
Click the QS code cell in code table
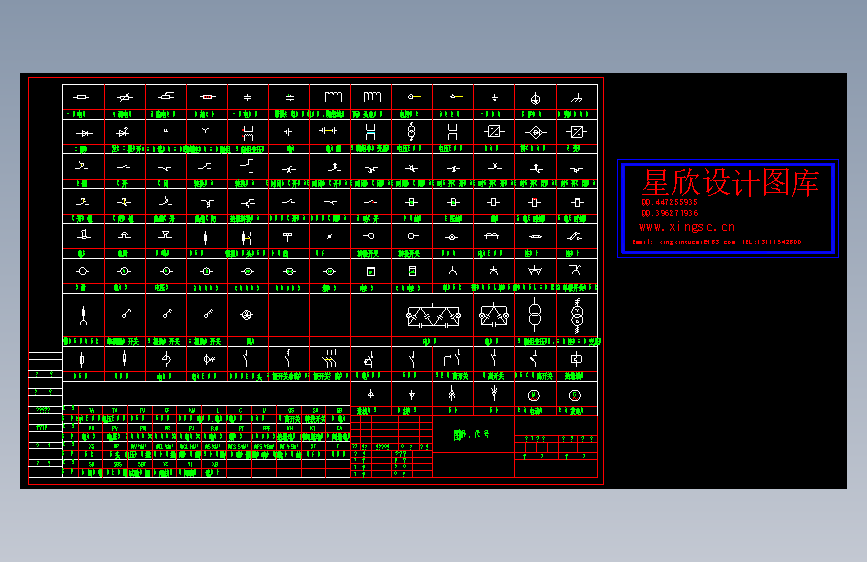click(291, 410)
